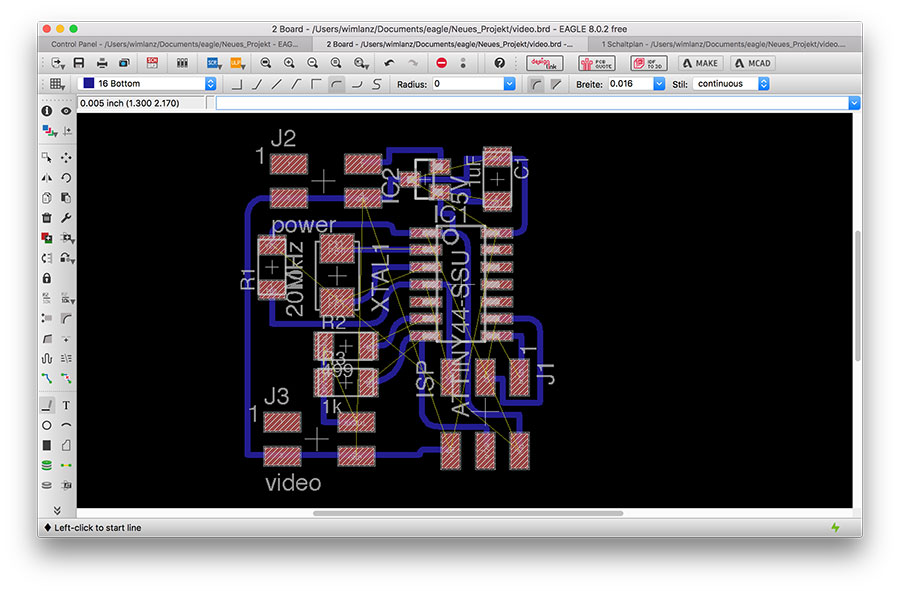Click the horizontal scrollbar below the canvas
The width and height of the screenshot is (900, 591).
point(468,513)
